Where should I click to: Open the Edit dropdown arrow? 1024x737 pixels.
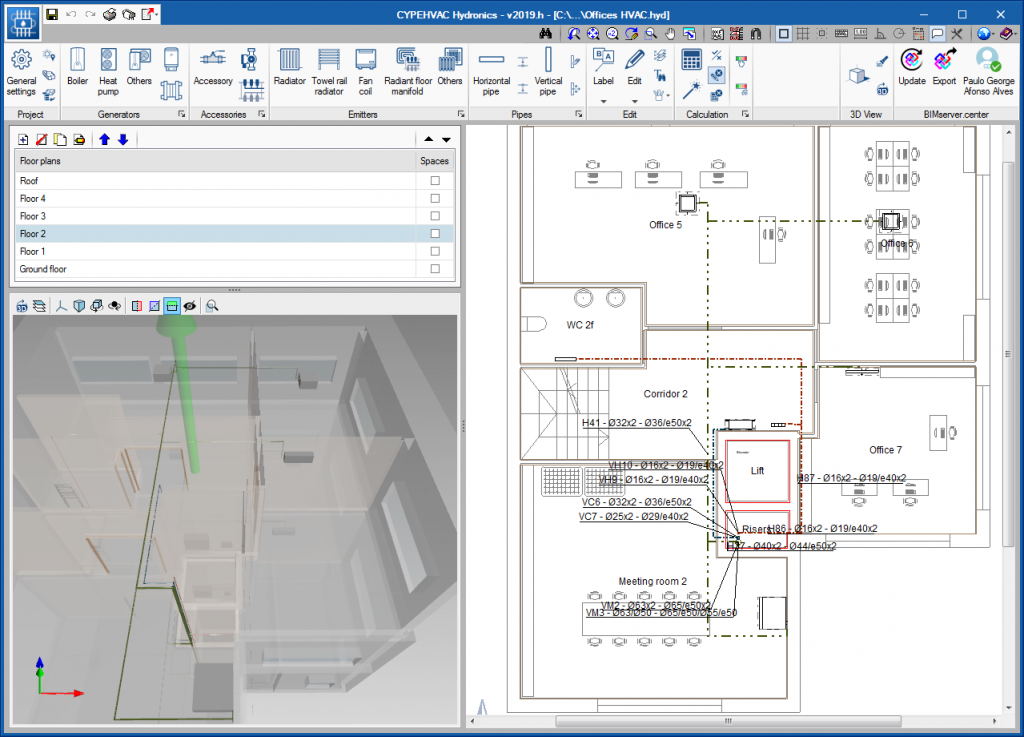tap(634, 101)
